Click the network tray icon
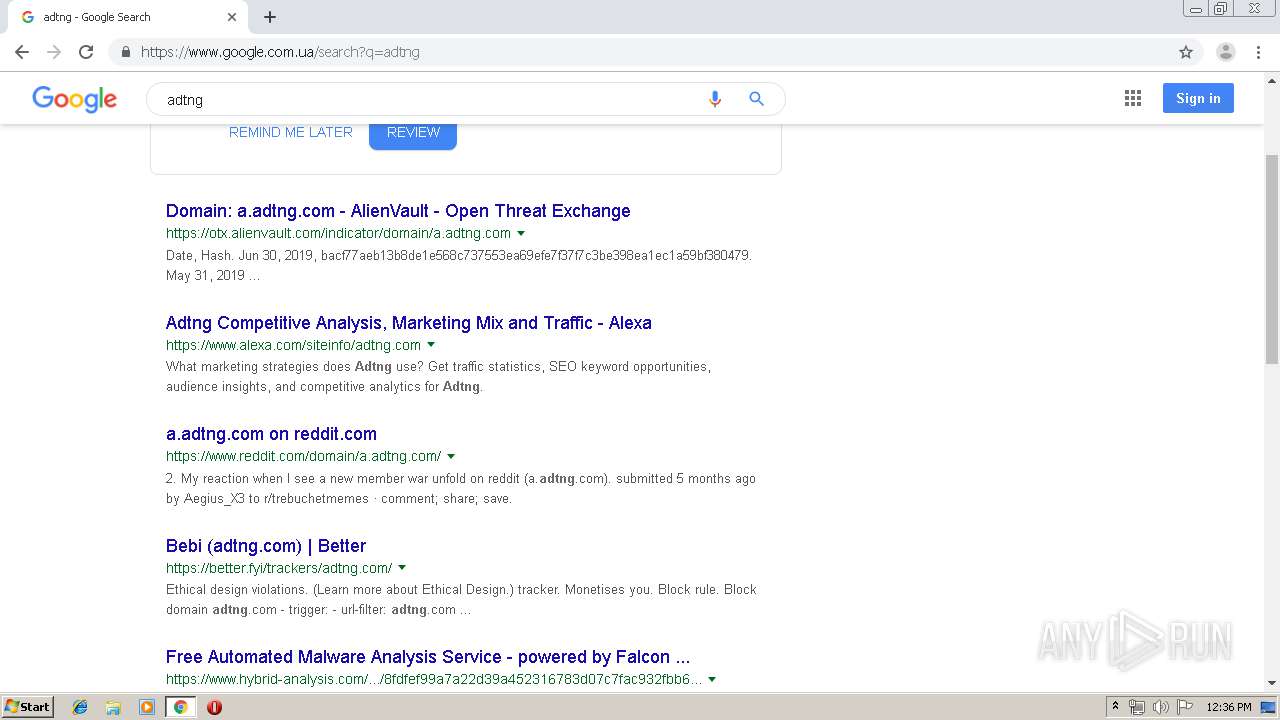Viewport: 1280px width, 720px height. coord(1137,707)
